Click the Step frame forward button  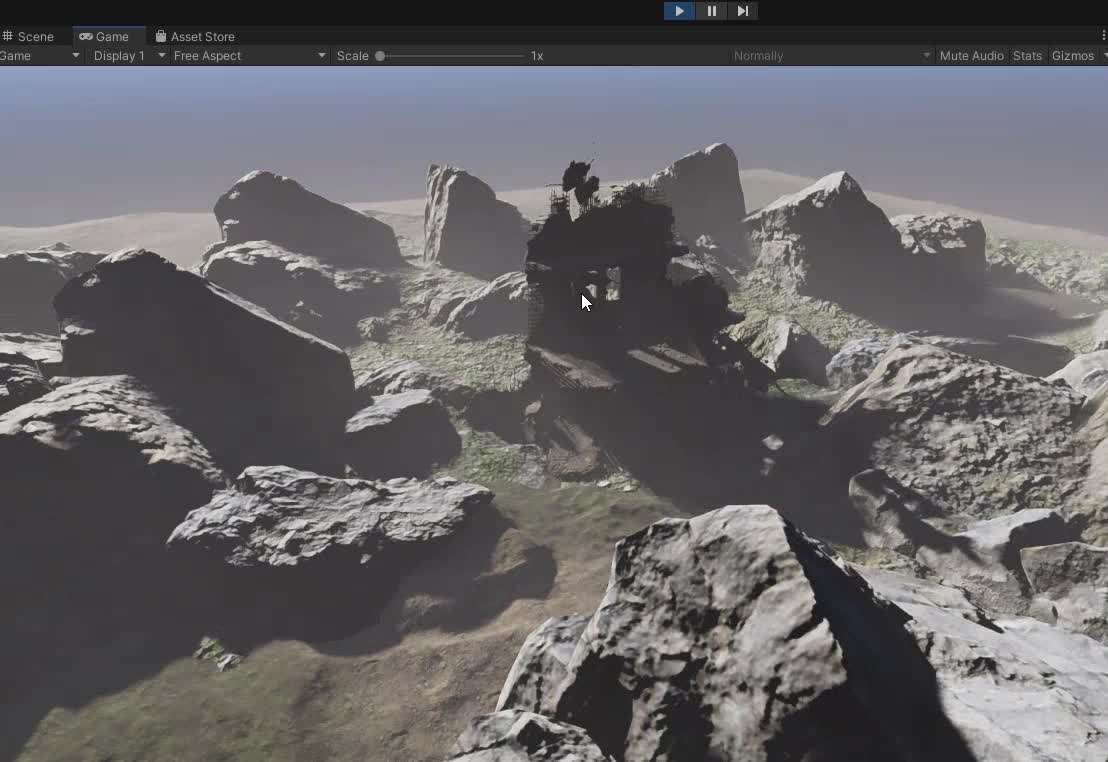click(742, 11)
